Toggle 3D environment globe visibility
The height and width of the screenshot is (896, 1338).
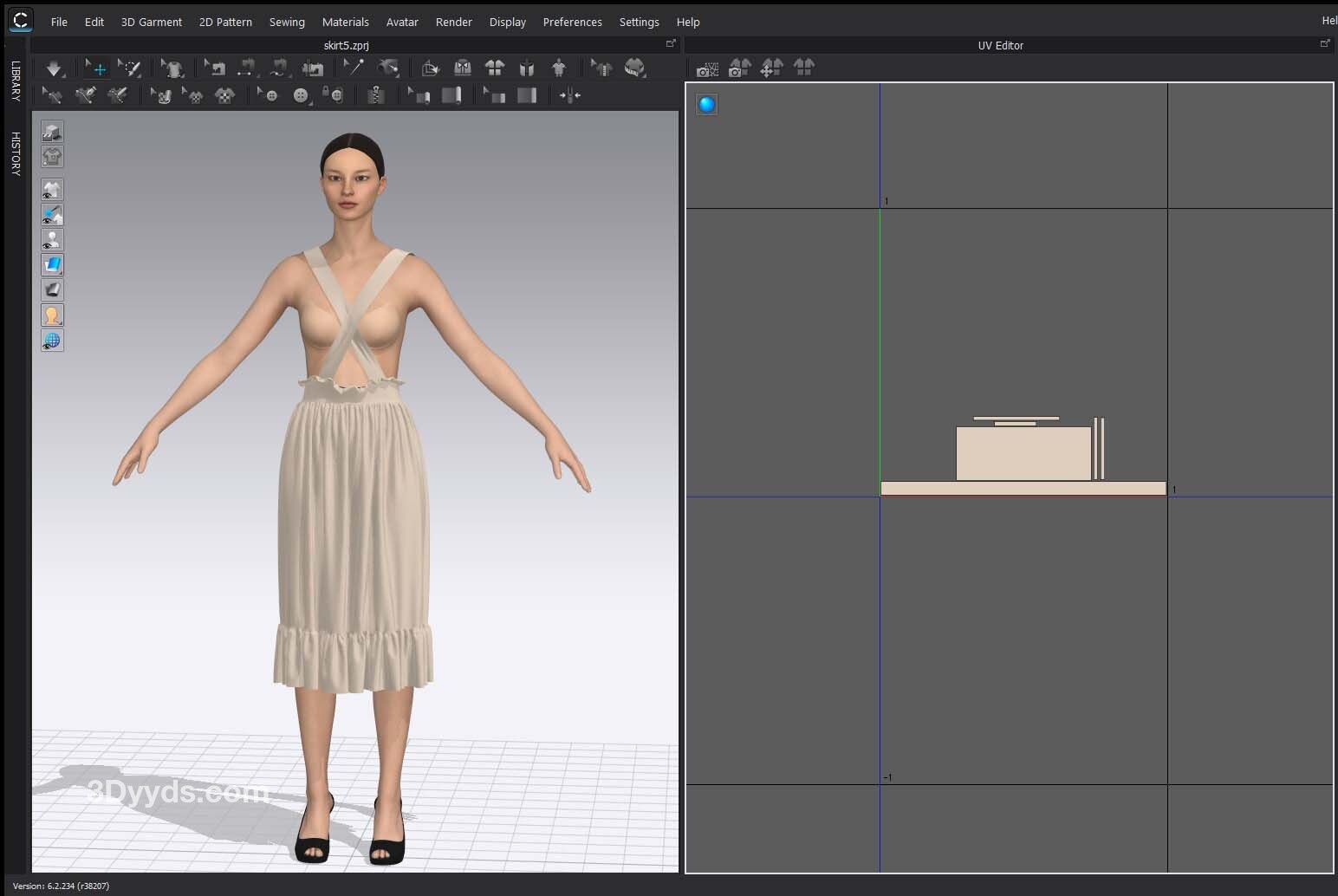tap(52, 341)
